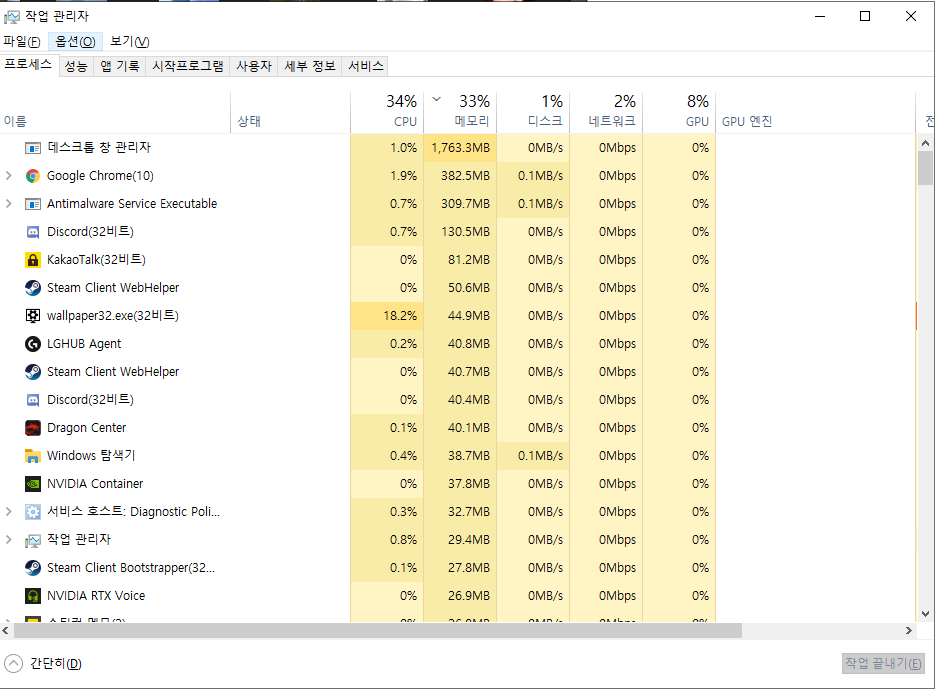Select the wallpaper32.exe(32비트) row name
This screenshot has width=935, height=690.
(x=113, y=316)
